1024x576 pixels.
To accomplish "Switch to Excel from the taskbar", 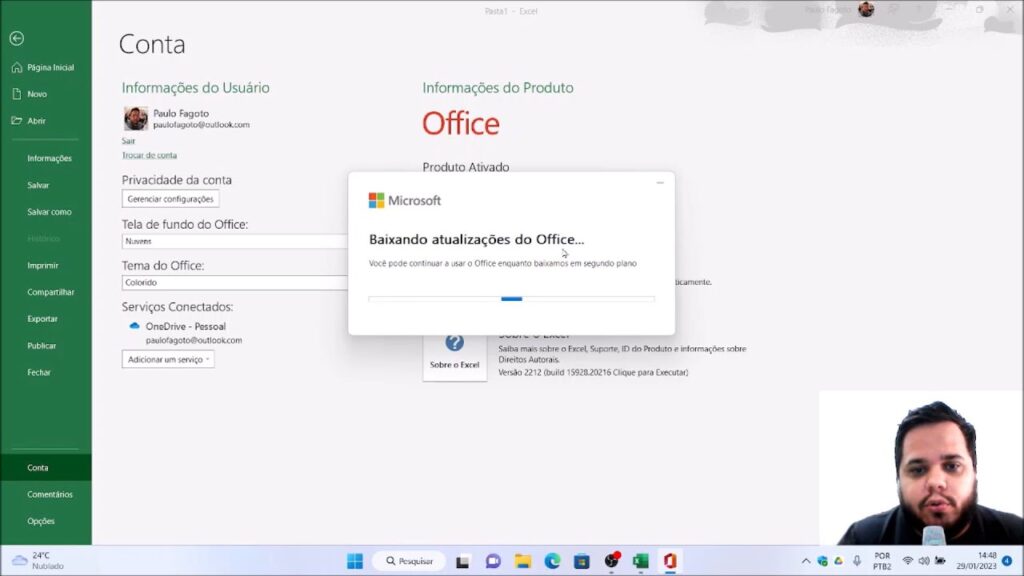I will [x=641, y=561].
